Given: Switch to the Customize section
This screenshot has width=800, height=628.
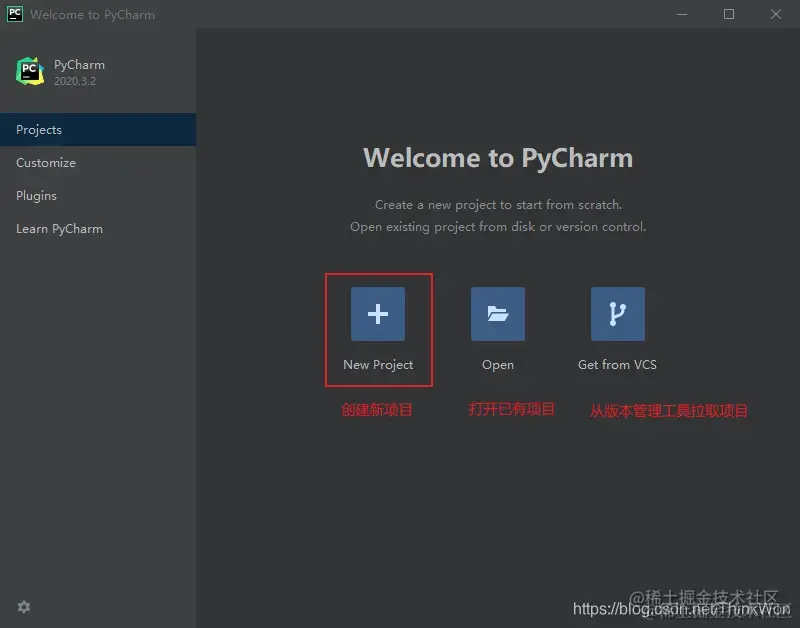Looking at the screenshot, I should pos(45,162).
